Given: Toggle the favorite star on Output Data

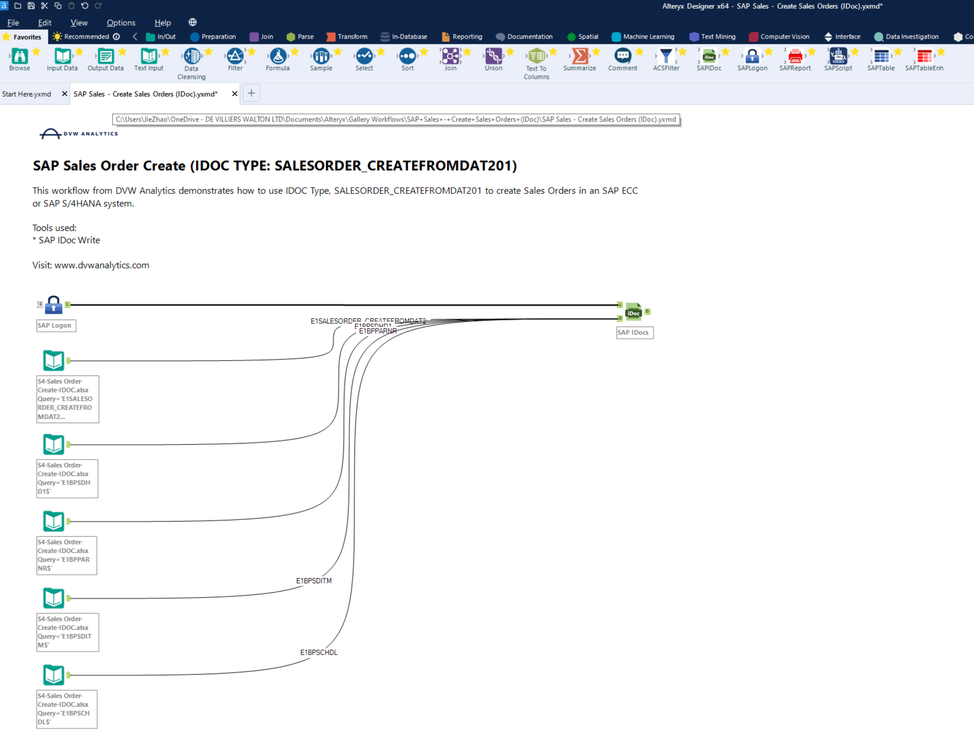Looking at the screenshot, I should 122,51.
